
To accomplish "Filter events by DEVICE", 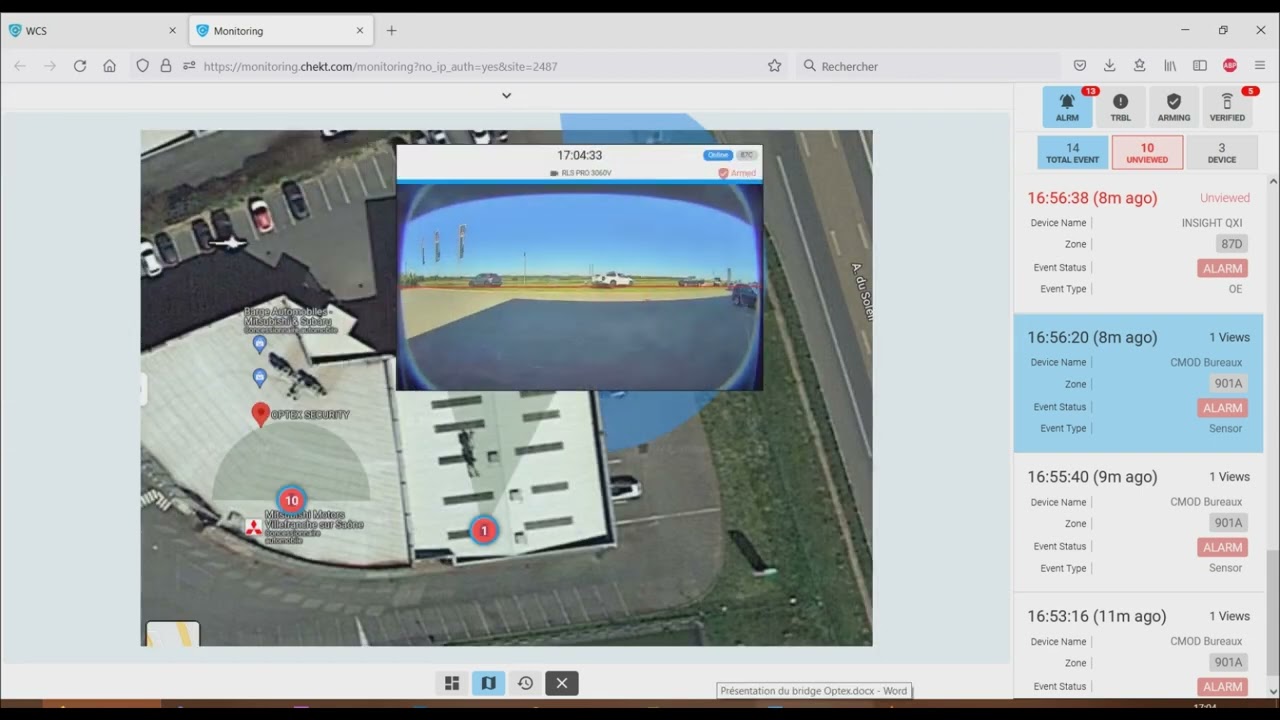I will pyautogui.click(x=1222, y=152).
